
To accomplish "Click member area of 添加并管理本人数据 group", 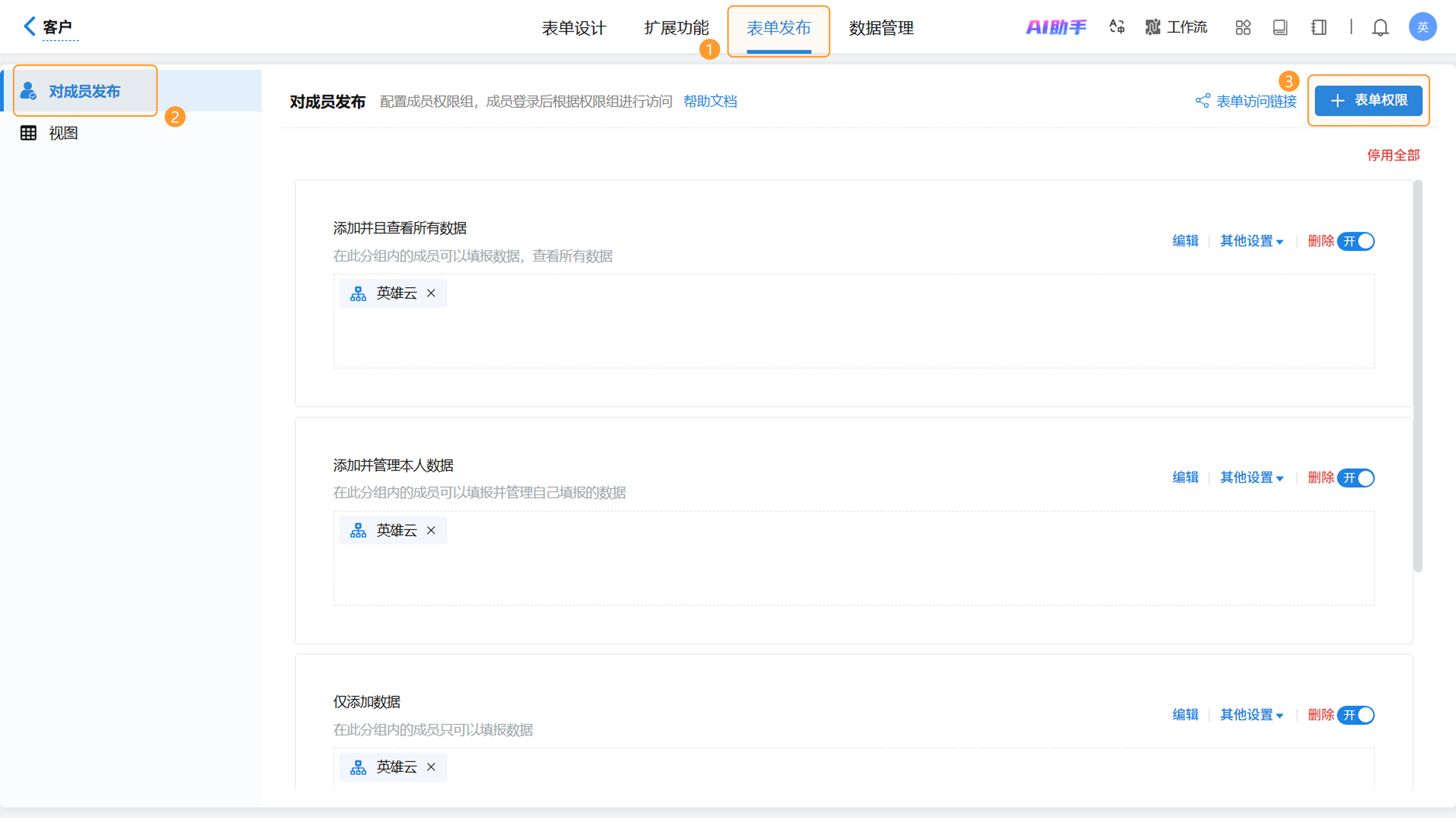I will tap(854, 559).
